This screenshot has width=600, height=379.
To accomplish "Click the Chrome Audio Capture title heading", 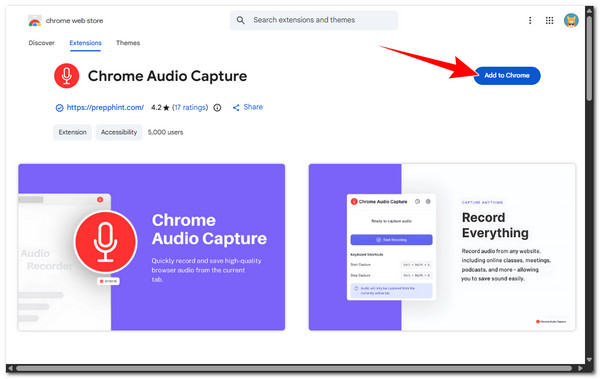I will pos(167,76).
